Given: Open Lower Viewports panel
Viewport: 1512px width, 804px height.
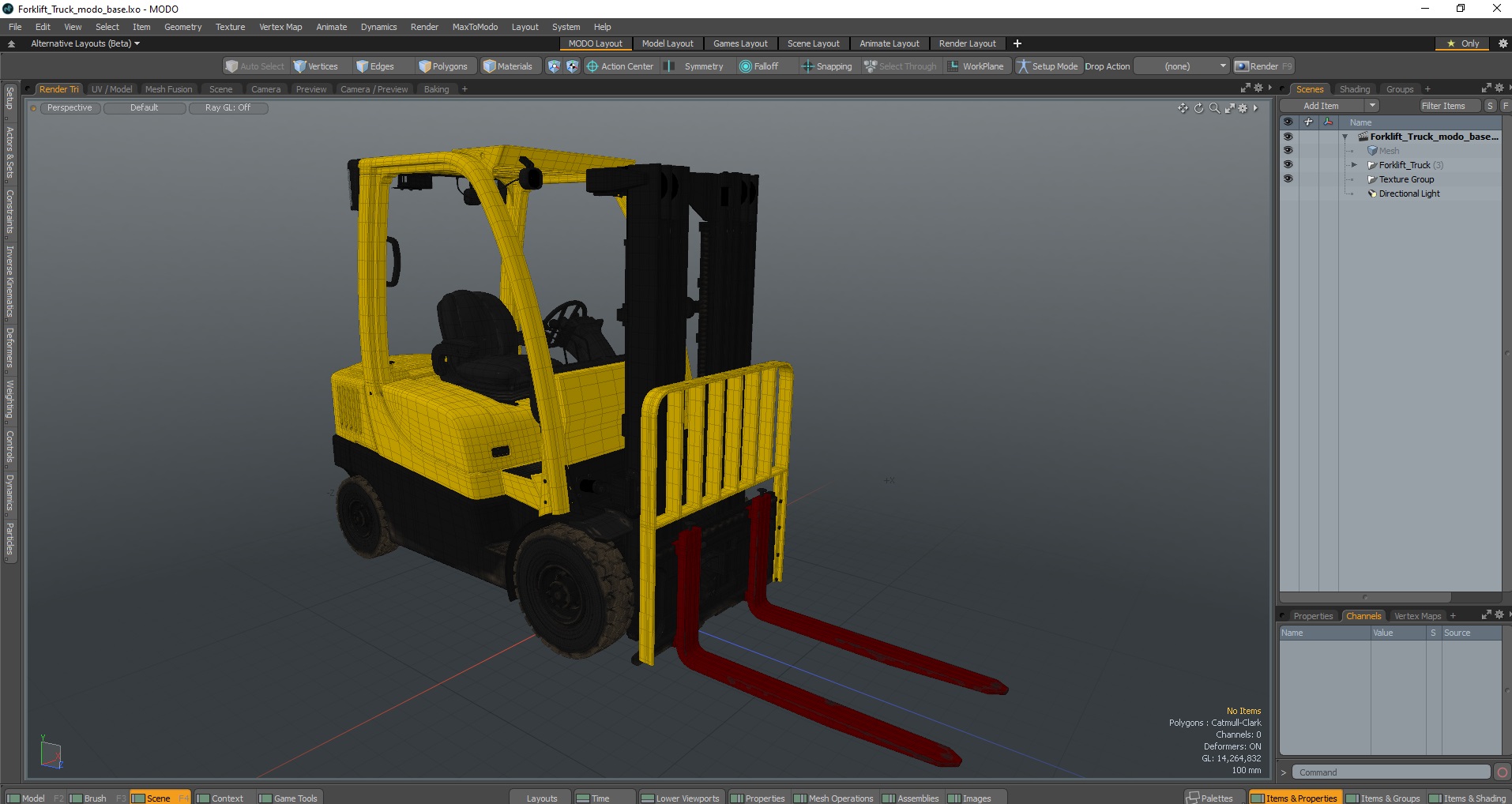Looking at the screenshot, I should (680, 798).
